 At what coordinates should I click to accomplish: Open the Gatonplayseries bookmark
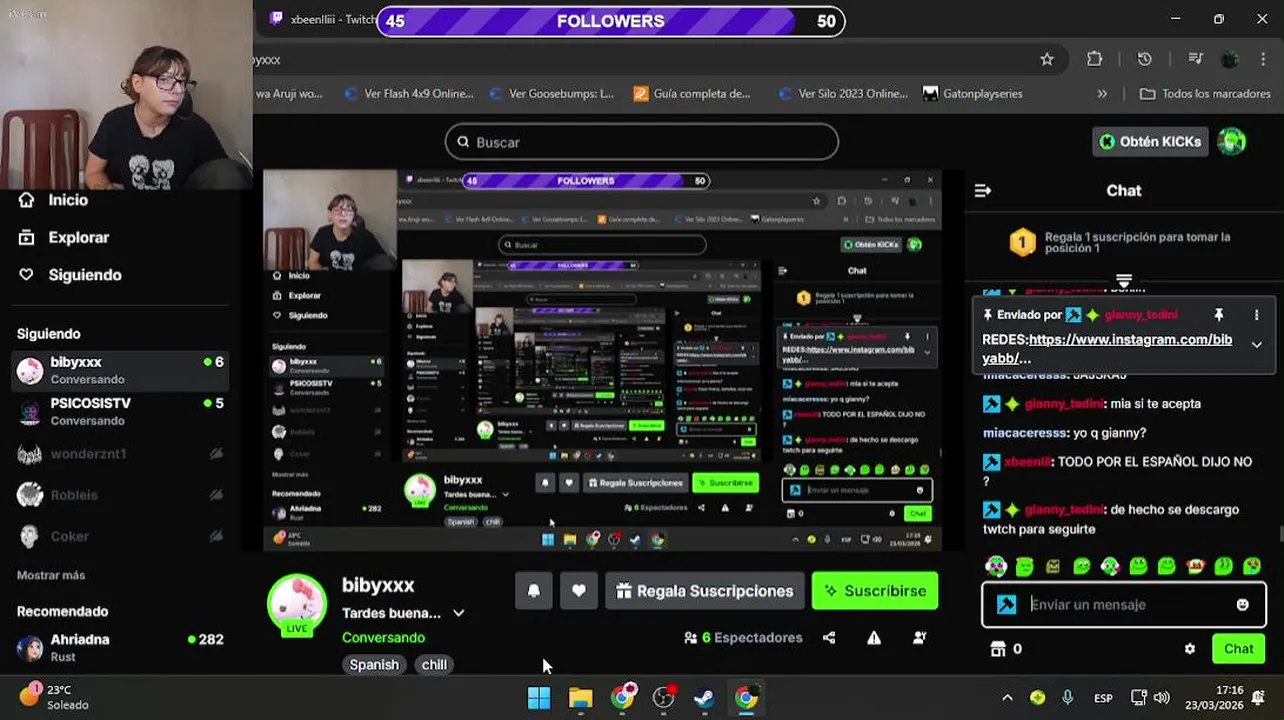coord(973,93)
